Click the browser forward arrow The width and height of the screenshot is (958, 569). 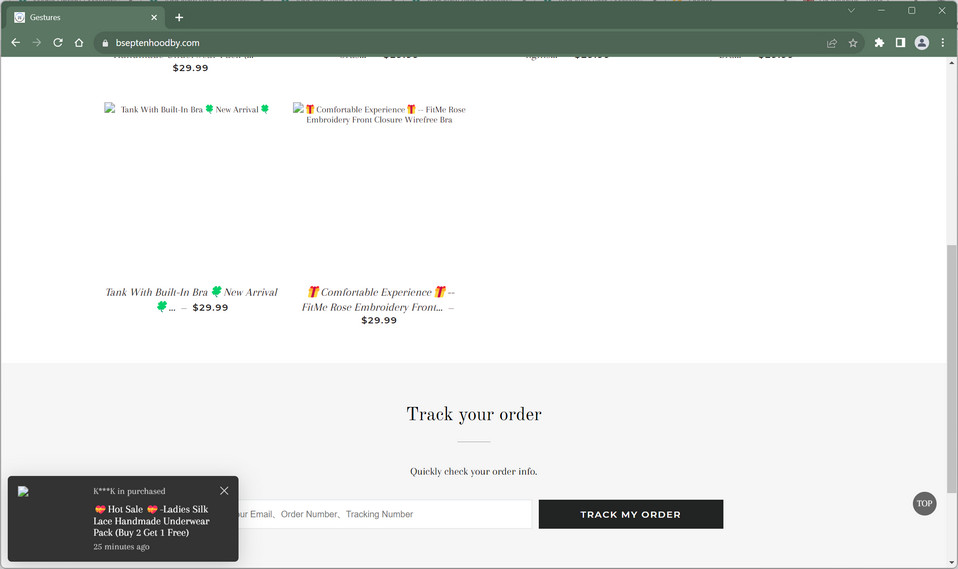pyautogui.click(x=37, y=43)
